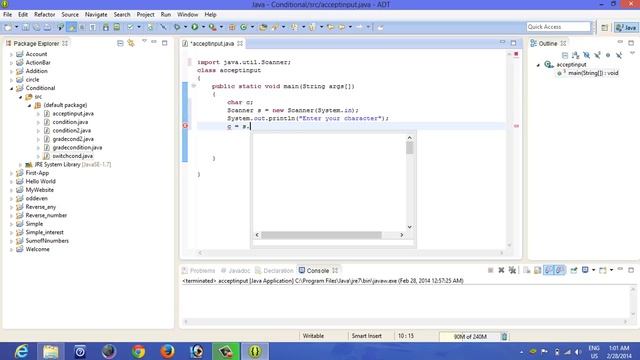Click Collapse All in Package Explorer
The height and width of the screenshot is (360, 640).
pos(120,43)
